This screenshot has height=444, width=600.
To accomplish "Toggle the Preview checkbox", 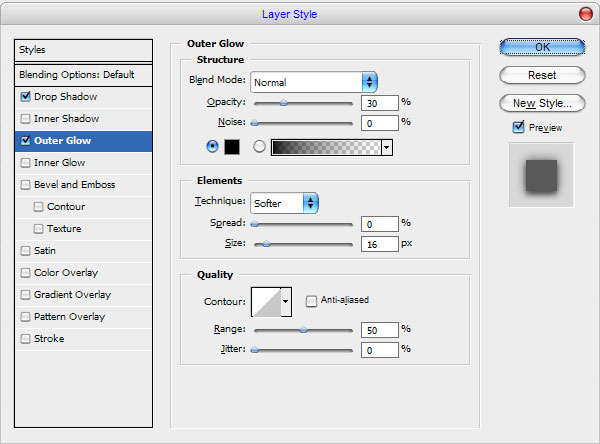I will tap(518, 127).
